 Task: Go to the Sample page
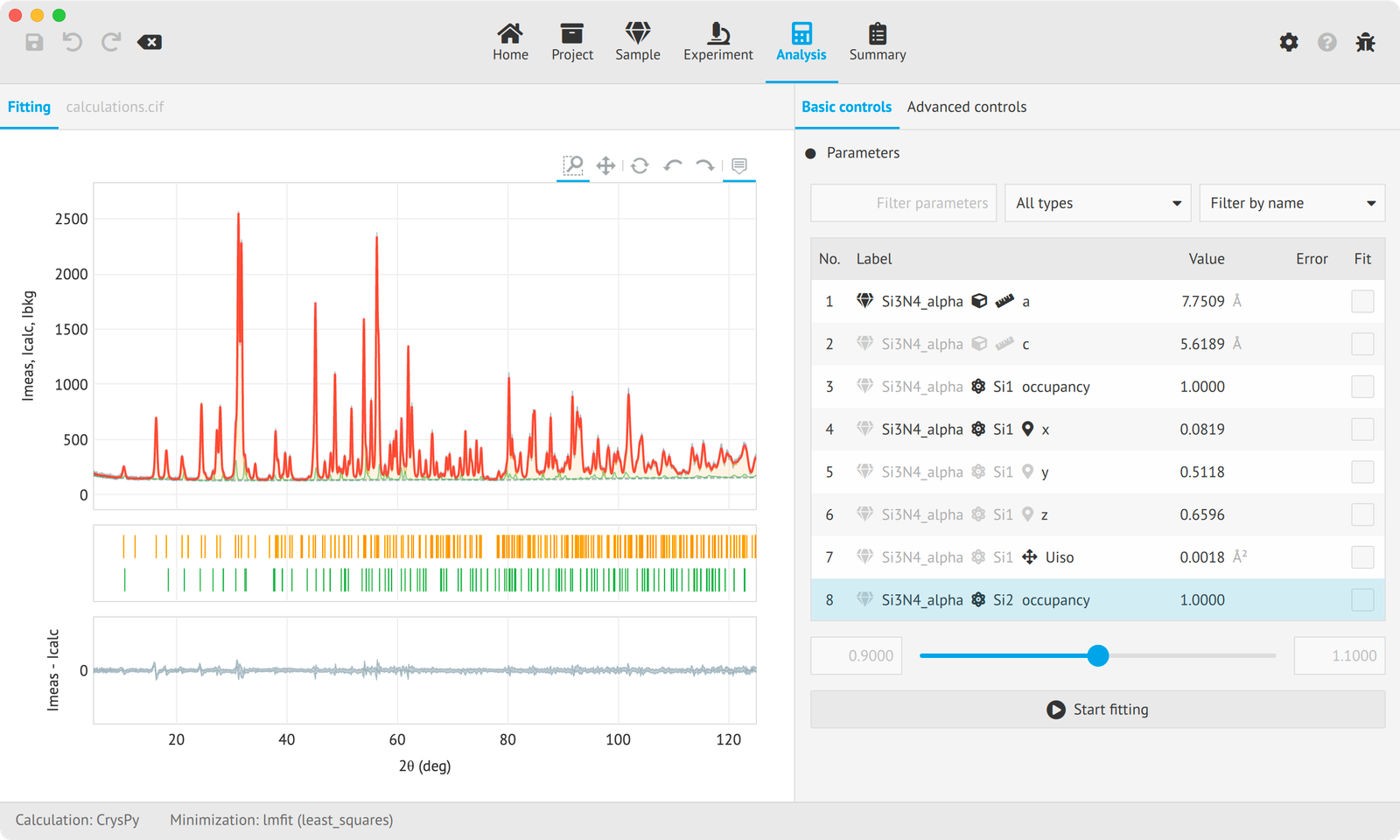point(638,42)
